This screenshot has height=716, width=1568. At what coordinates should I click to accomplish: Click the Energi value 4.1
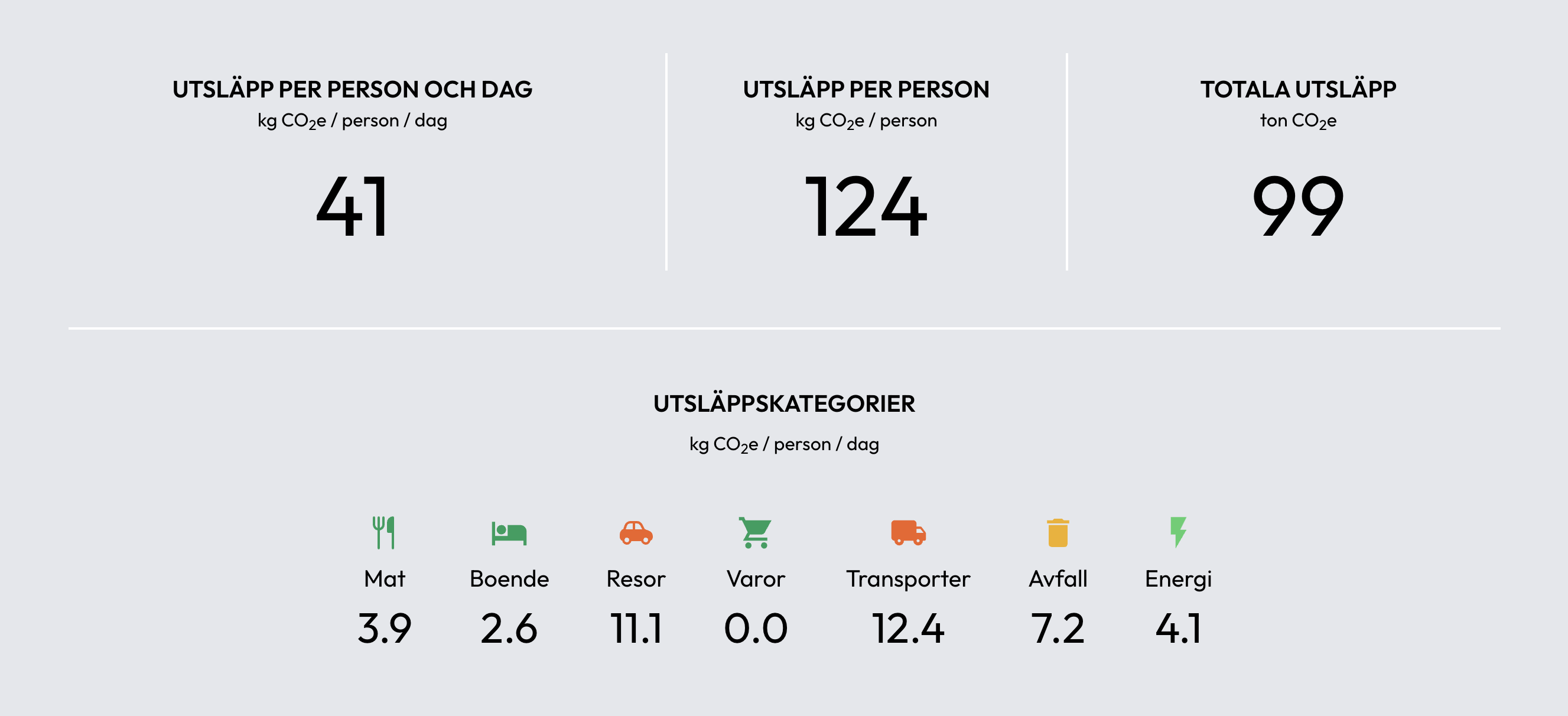(1178, 629)
